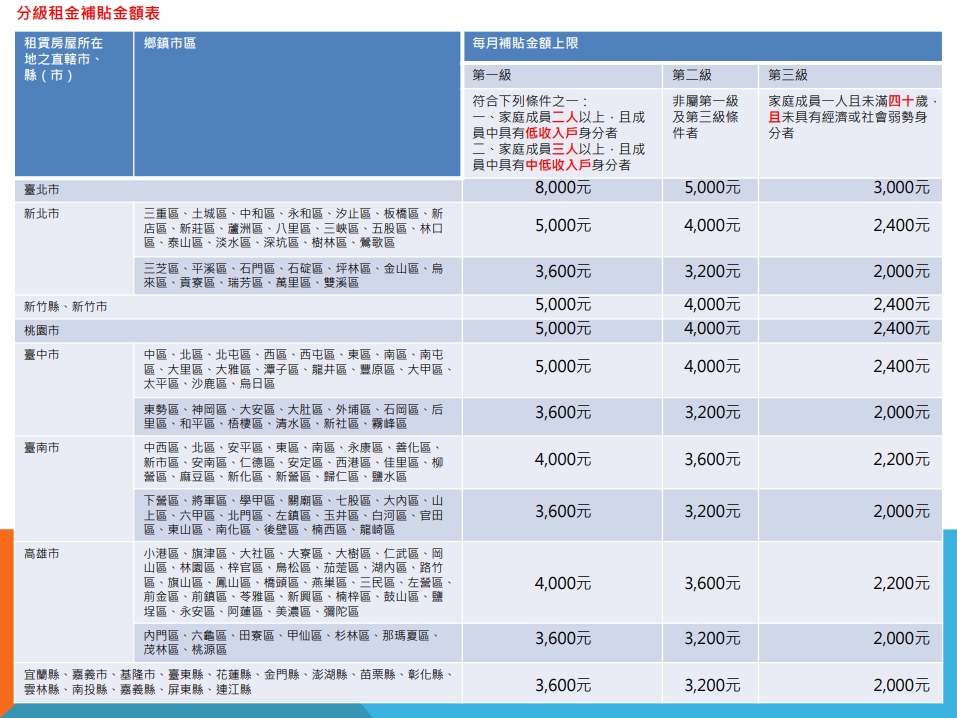Click the 臺北市 row label
The width and height of the screenshot is (957, 718).
[42, 189]
